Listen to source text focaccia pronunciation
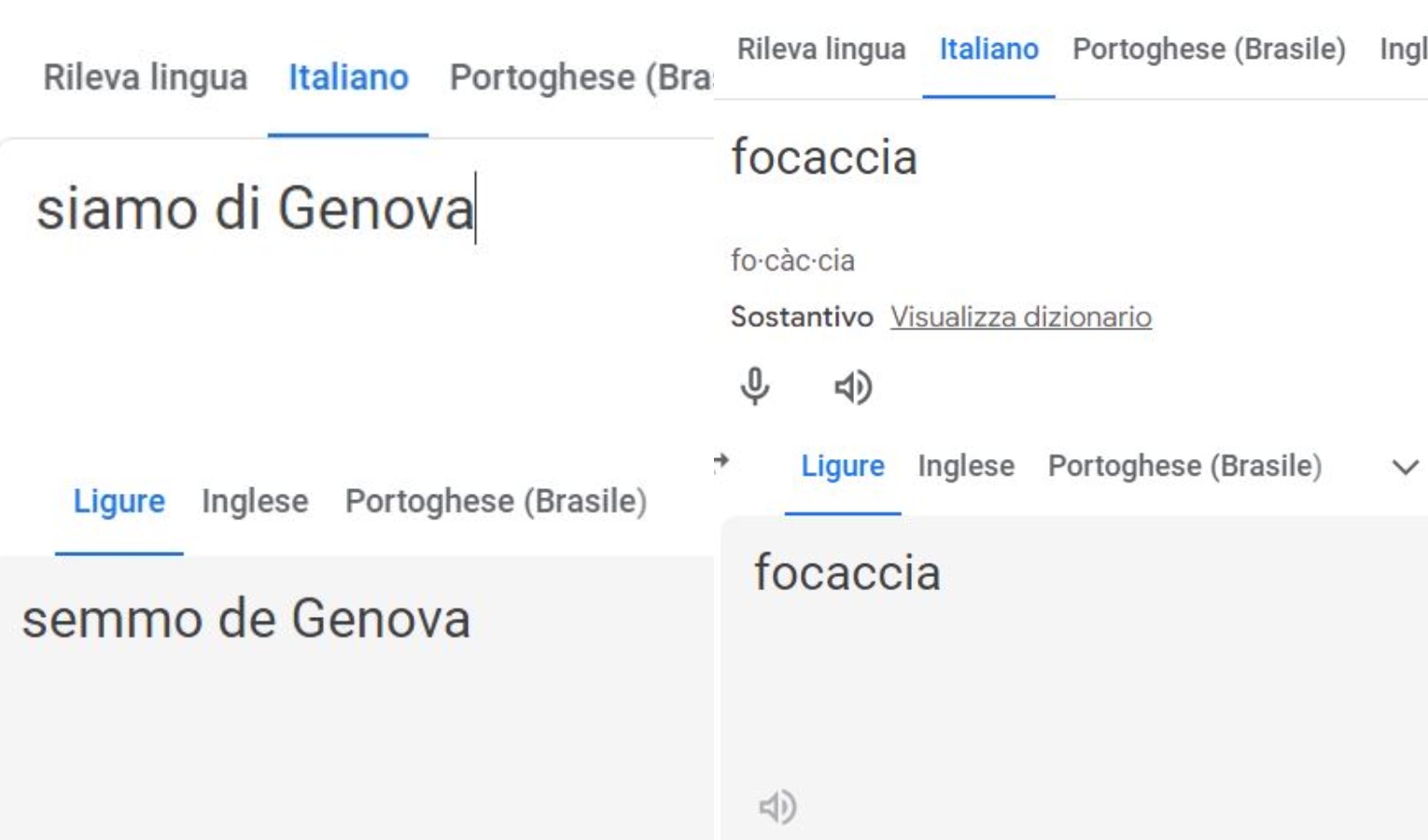 point(853,386)
